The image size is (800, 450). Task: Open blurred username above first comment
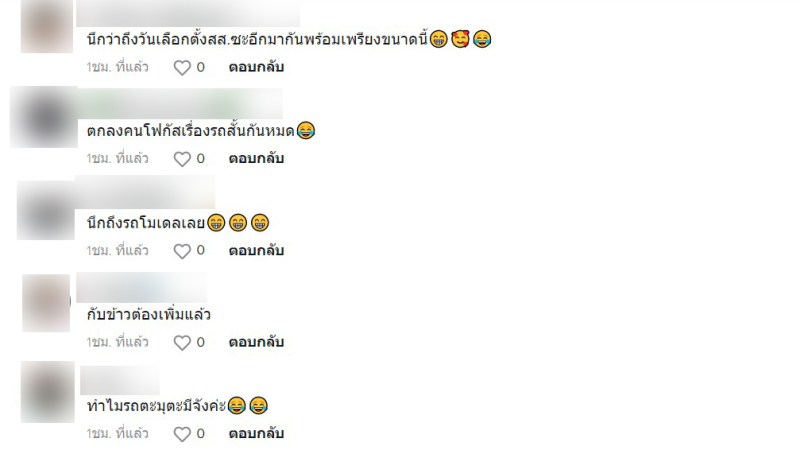click(188, 13)
